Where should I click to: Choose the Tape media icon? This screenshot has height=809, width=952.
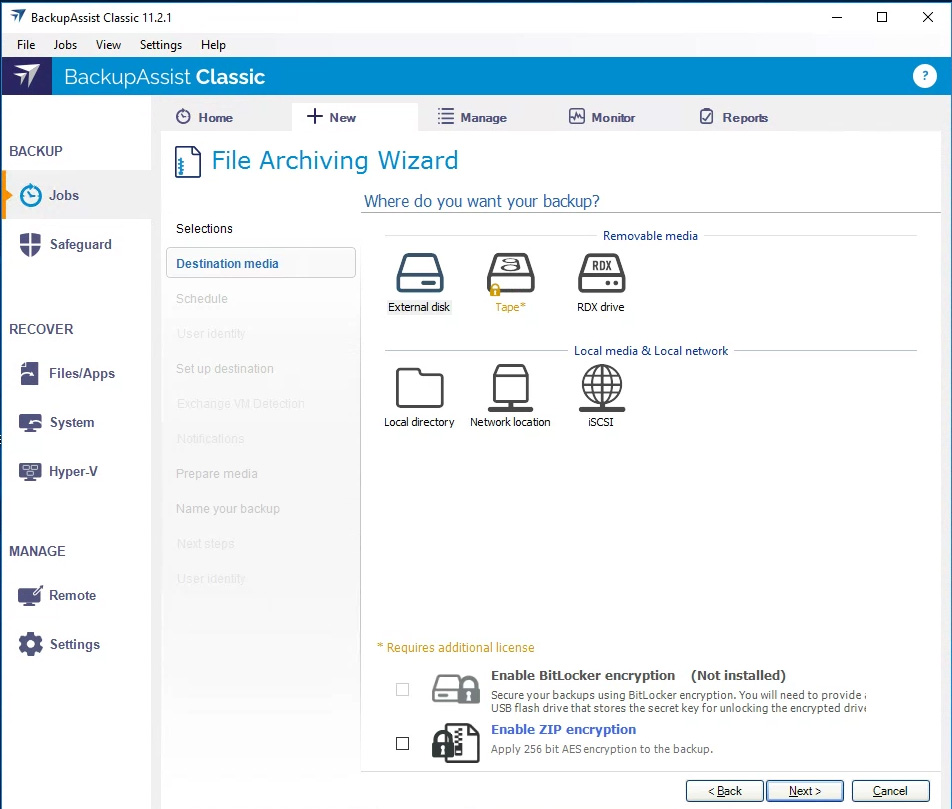coord(510,273)
